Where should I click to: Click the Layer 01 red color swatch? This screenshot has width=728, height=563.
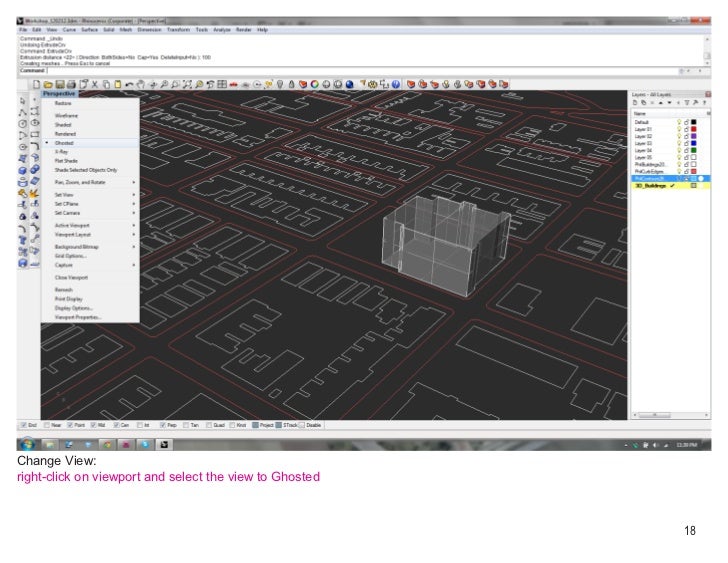coord(694,129)
